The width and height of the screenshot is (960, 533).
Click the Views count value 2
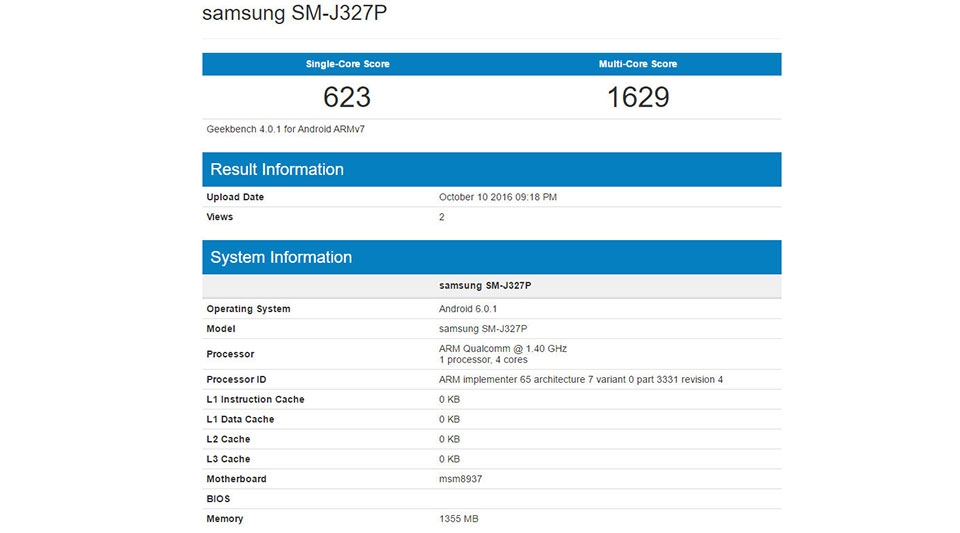click(x=441, y=217)
